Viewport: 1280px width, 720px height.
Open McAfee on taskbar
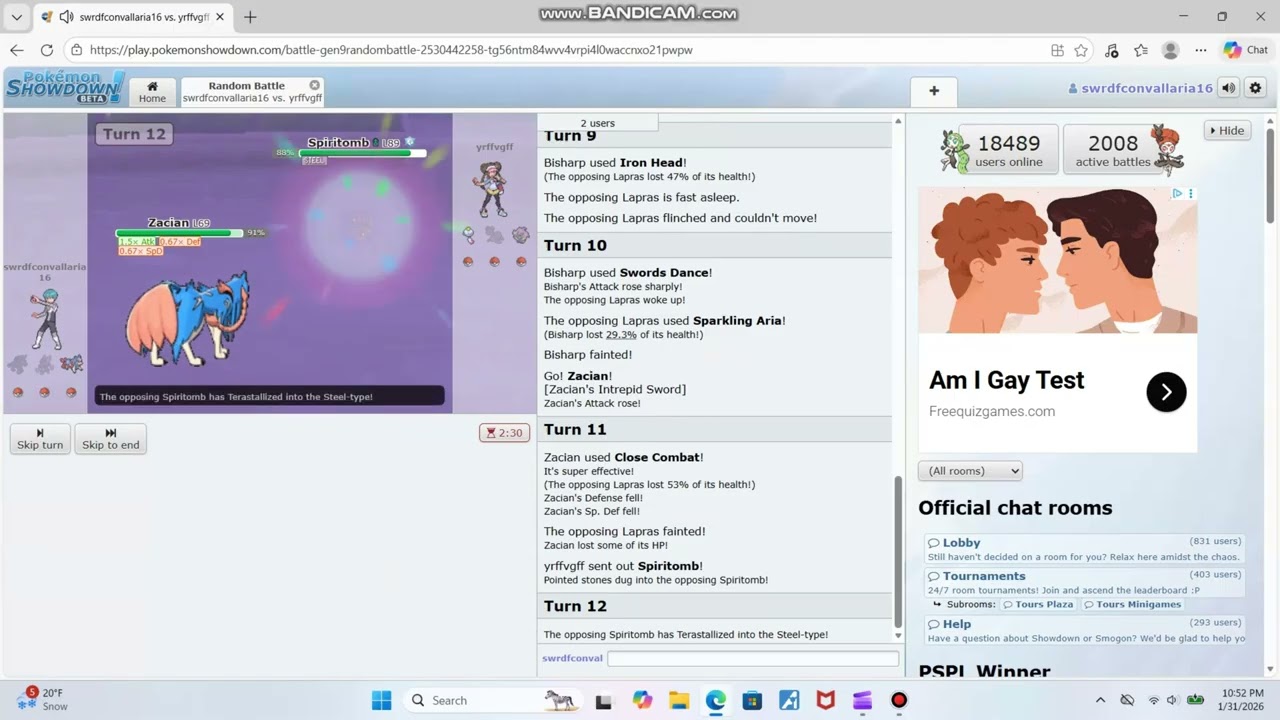pyautogui.click(x=826, y=700)
